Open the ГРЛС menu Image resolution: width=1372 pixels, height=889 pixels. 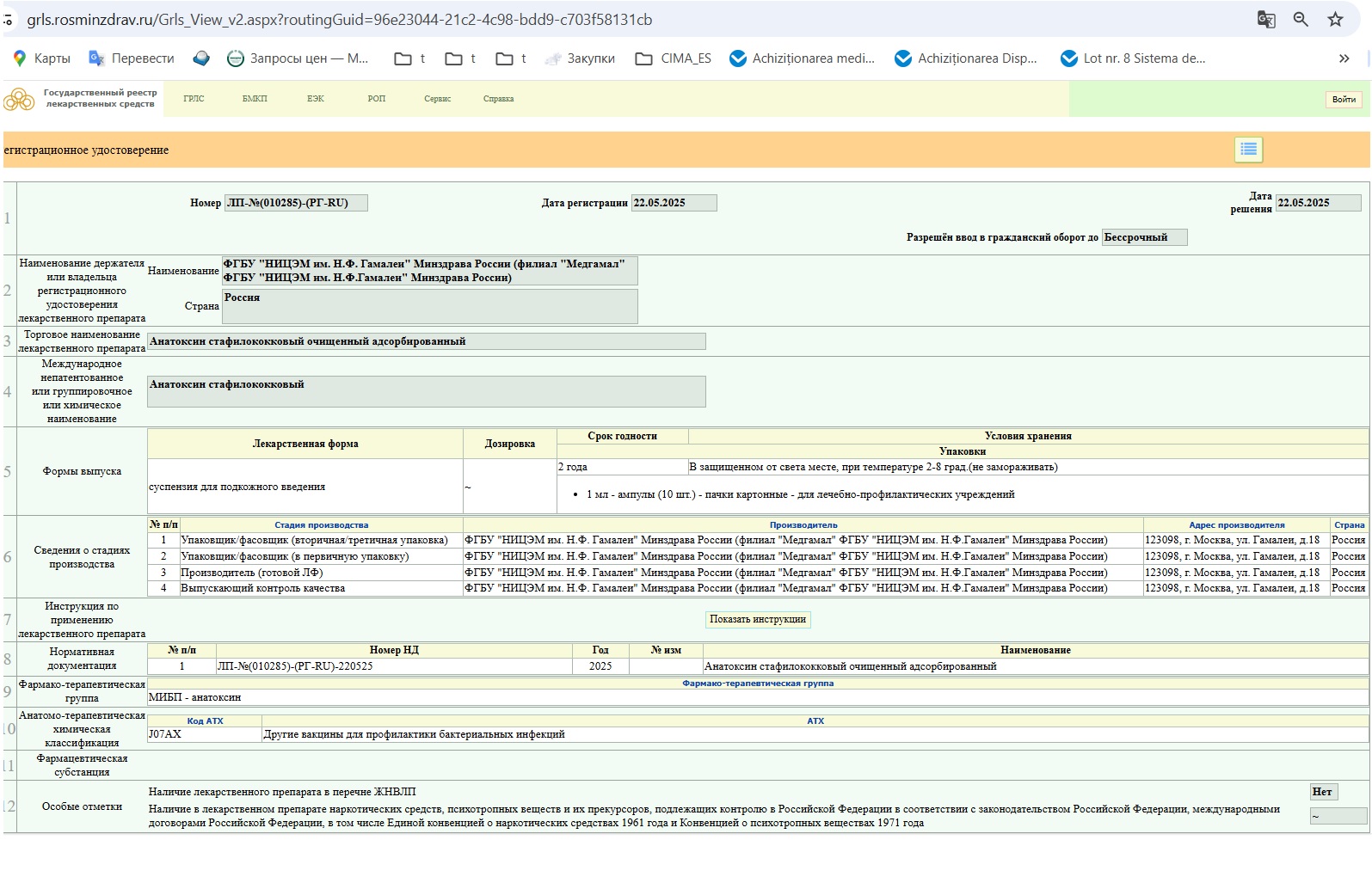coord(194,99)
